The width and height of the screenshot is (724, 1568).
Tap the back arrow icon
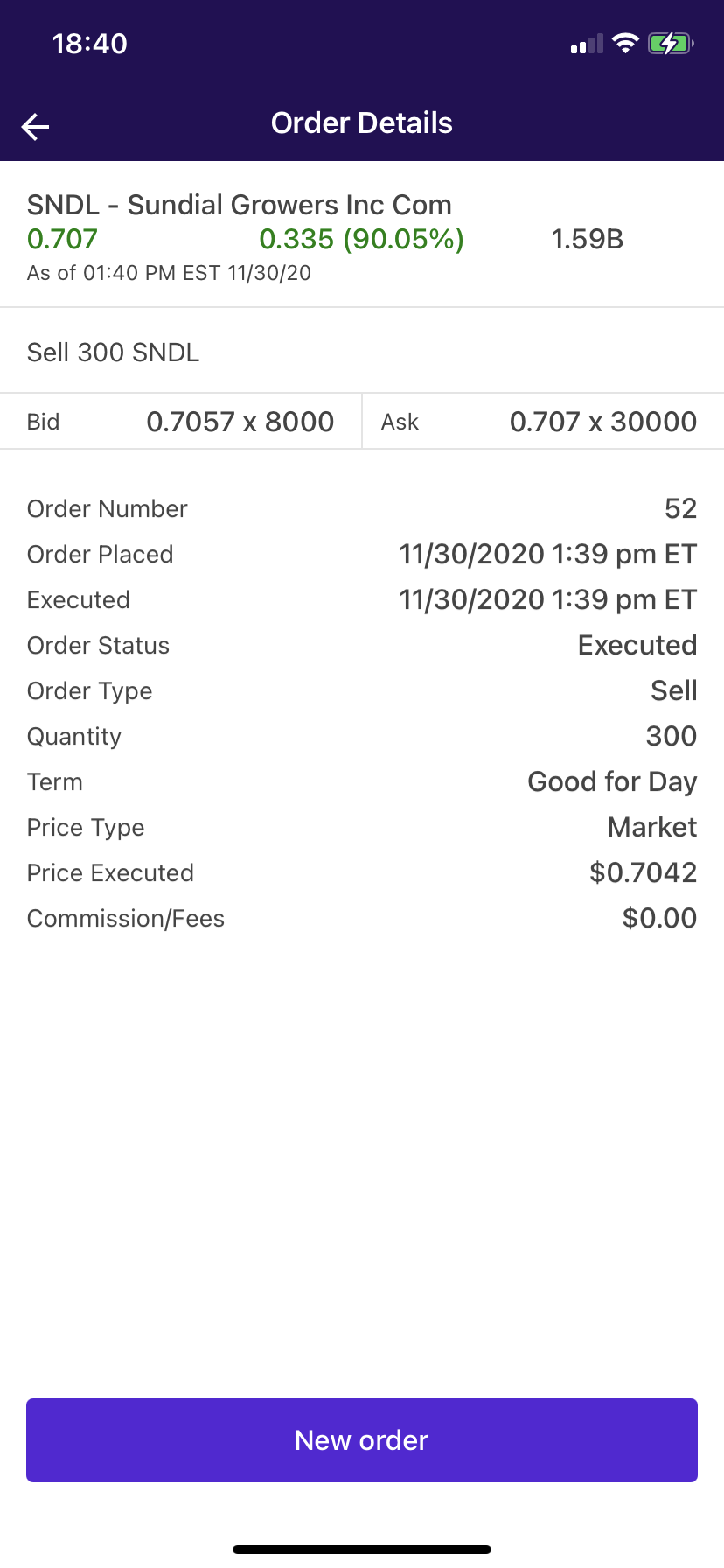36,126
